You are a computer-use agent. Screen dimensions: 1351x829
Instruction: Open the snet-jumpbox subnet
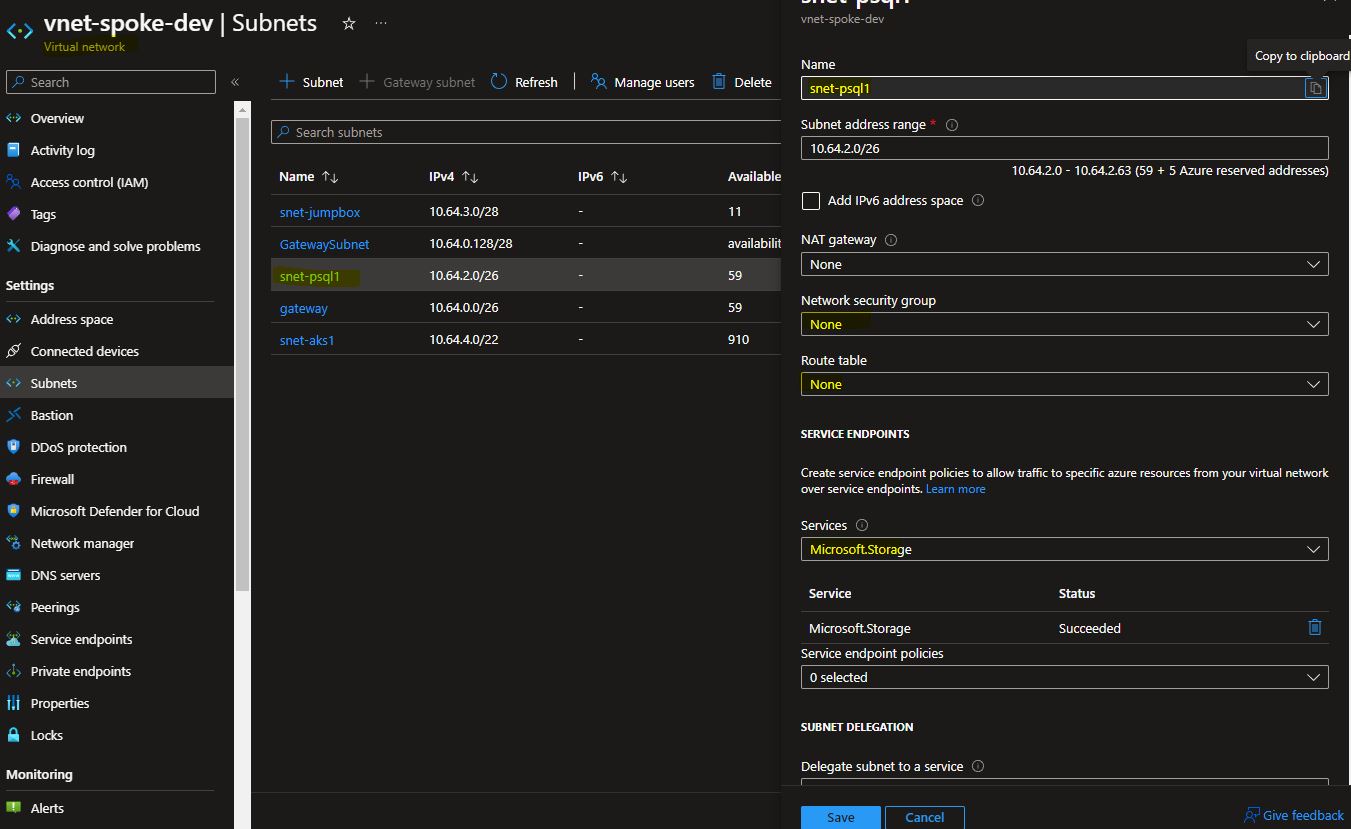coord(320,212)
